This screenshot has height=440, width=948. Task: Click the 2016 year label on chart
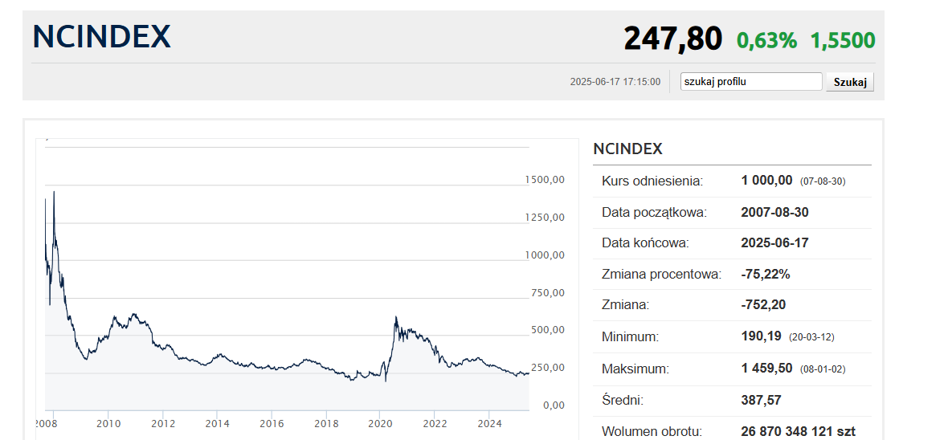(272, 422)
